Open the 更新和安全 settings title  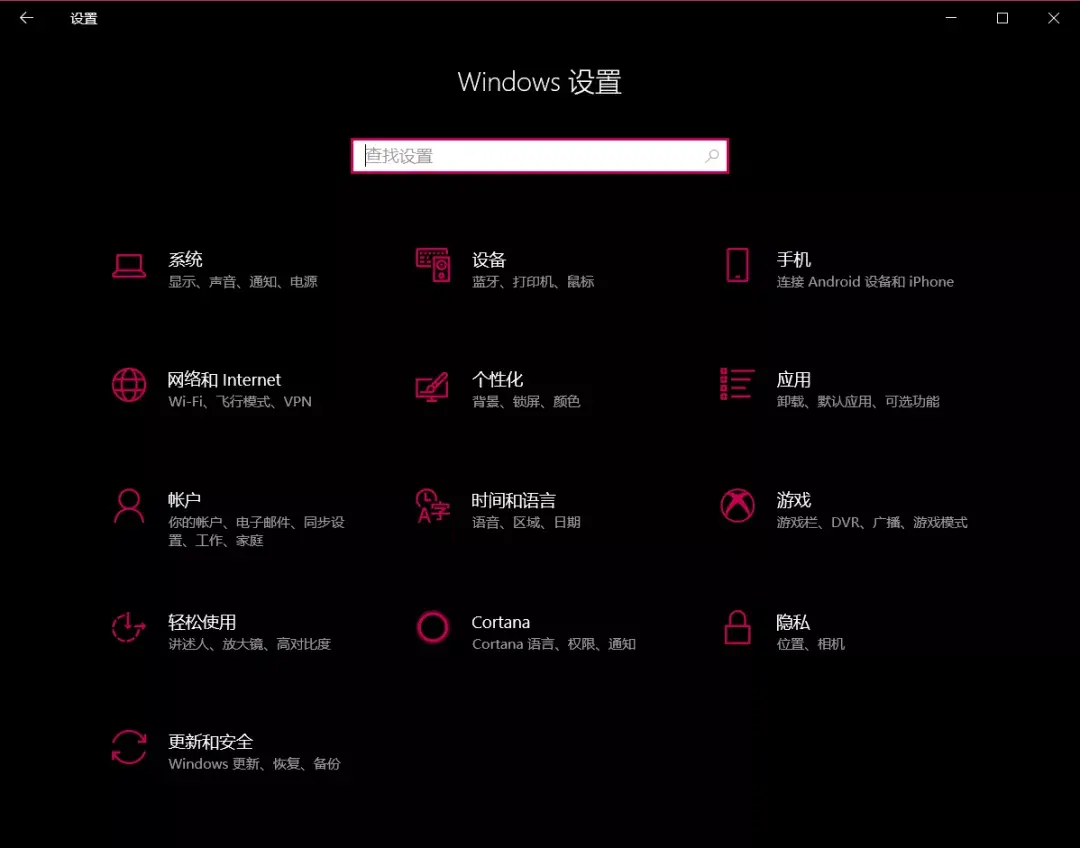tap(211, 742)
